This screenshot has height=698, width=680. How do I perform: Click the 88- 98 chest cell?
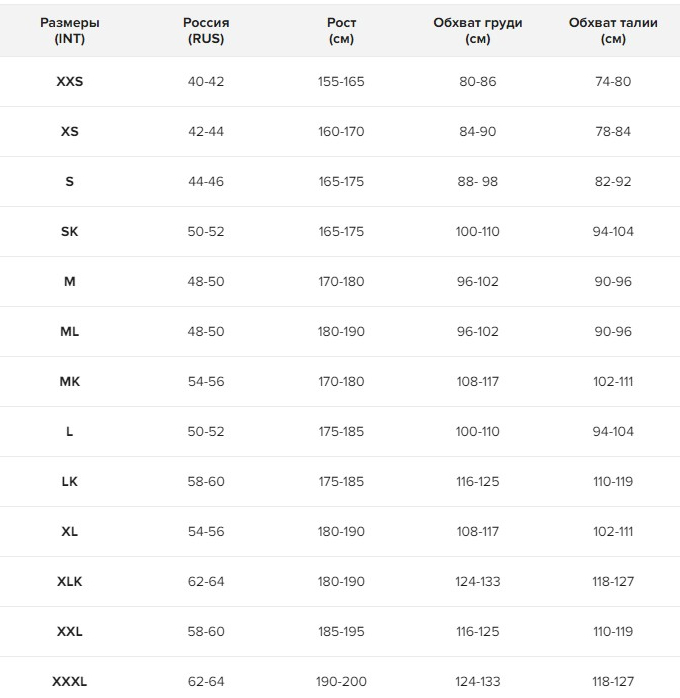coord(478,182)
